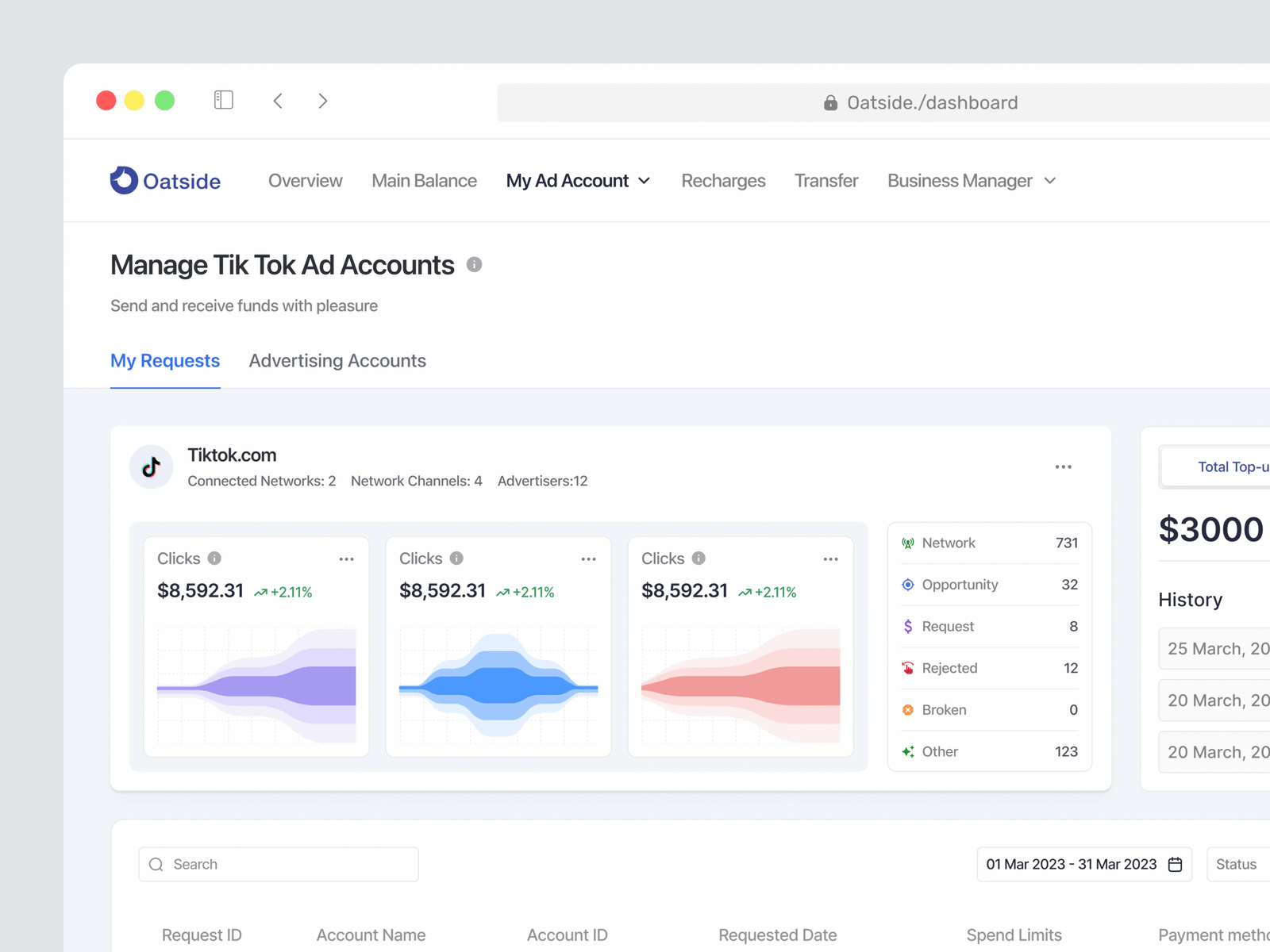Go forward with the browser forward arrow
Screen dimensions: 1270x952
coord(322,101)
